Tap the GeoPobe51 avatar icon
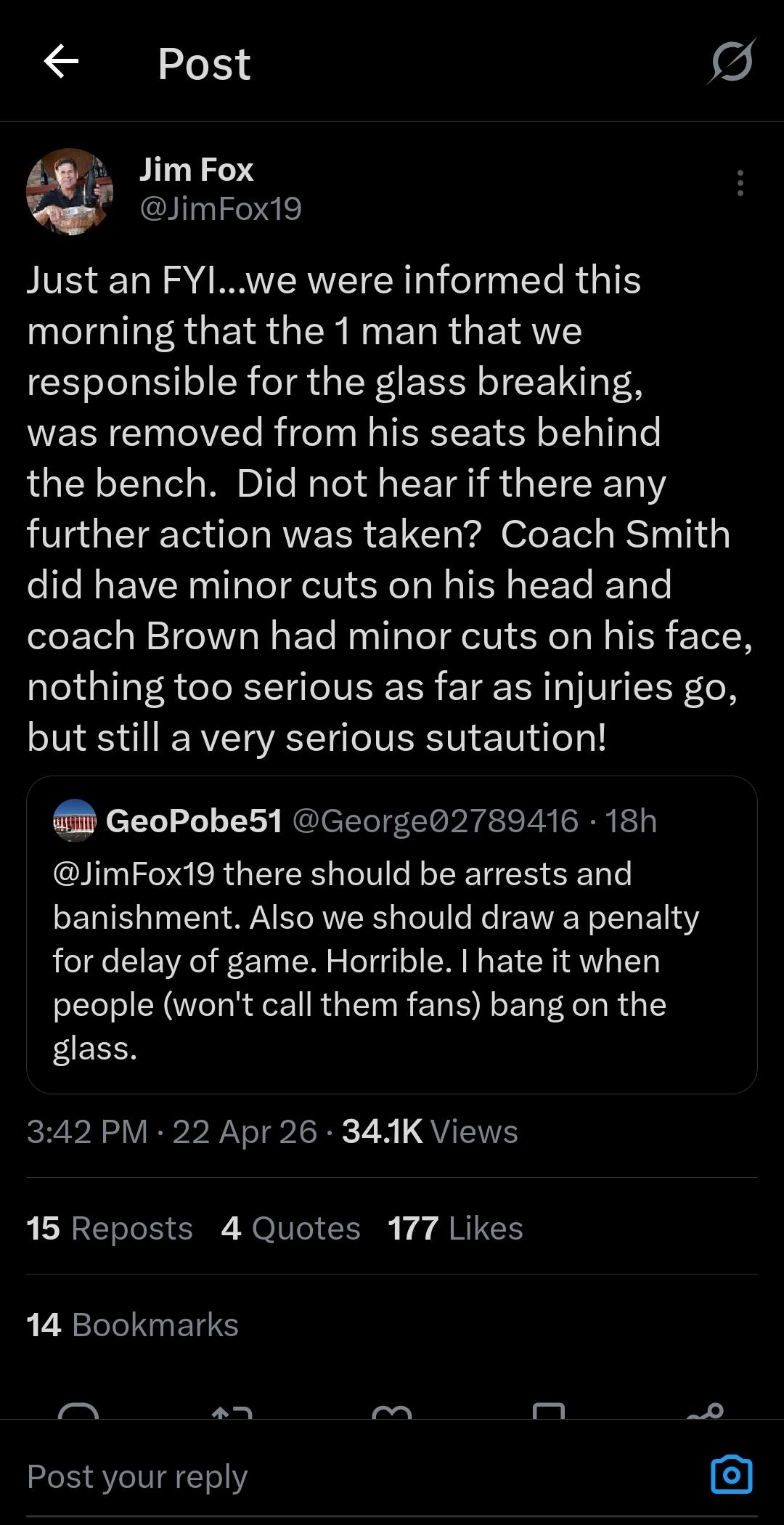Image resolution: width=784 pixels, height=1525 pixels. pyautogui.click(x=75, y=821)
